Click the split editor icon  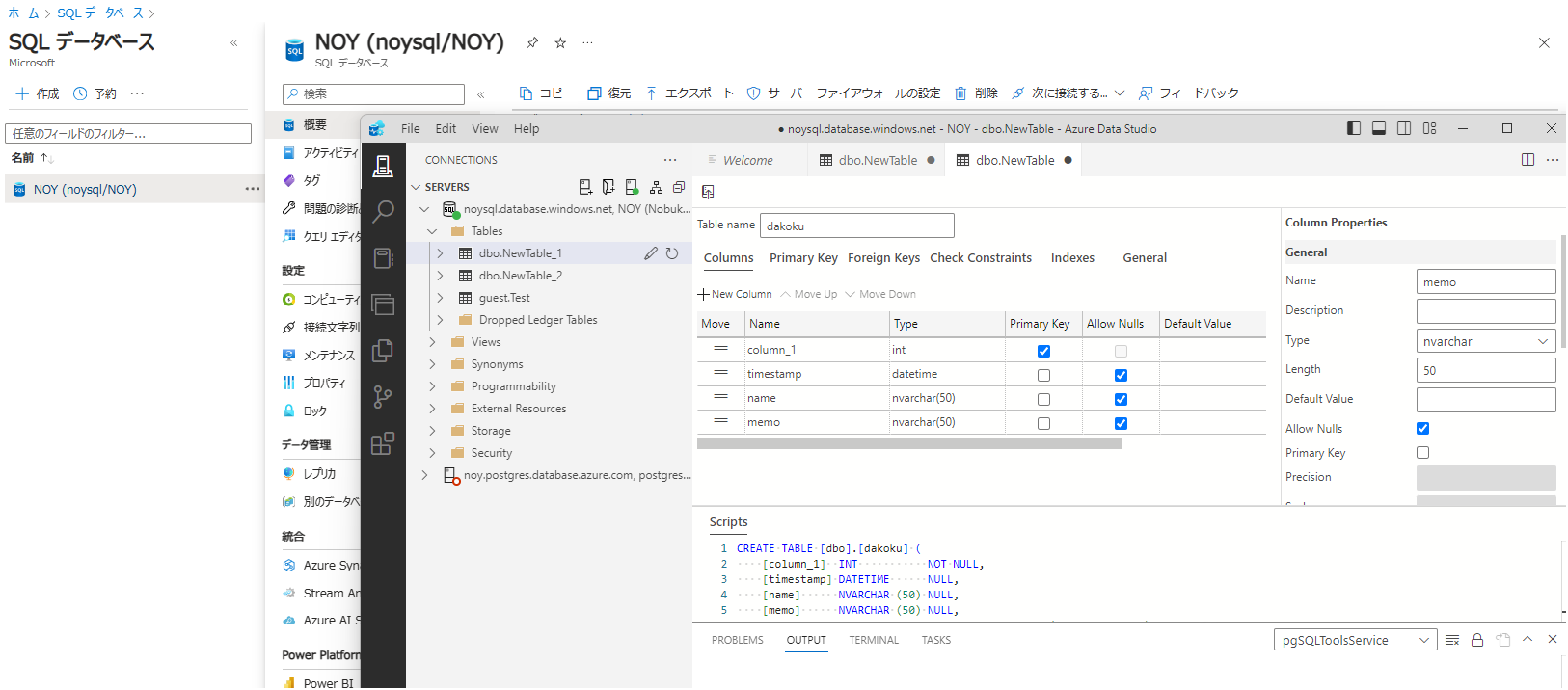coord(1527,160)
